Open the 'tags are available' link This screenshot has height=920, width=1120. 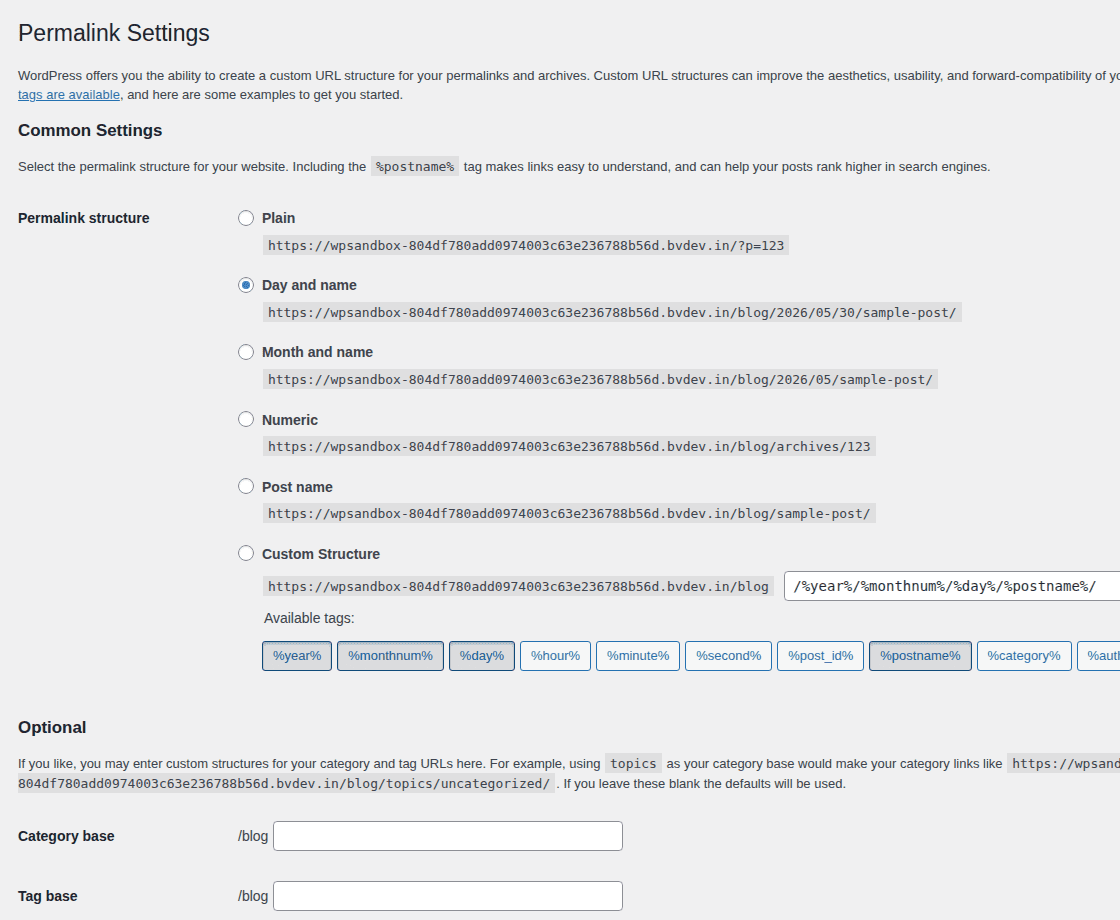point(69,95)
